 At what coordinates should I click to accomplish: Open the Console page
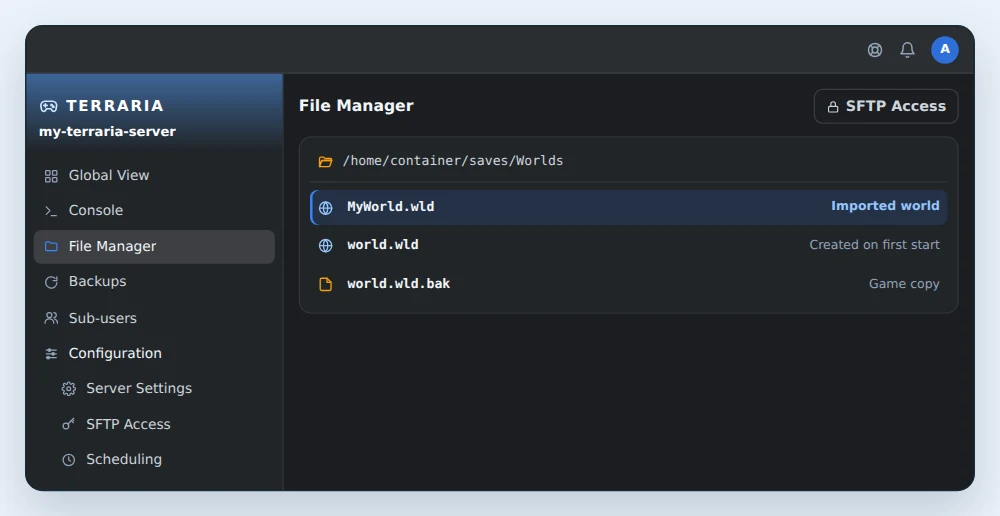[x=154, y=210]
